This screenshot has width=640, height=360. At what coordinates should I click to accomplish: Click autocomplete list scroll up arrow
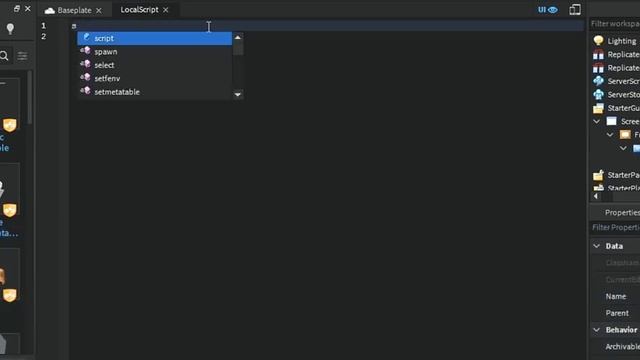tap(238, 38)
